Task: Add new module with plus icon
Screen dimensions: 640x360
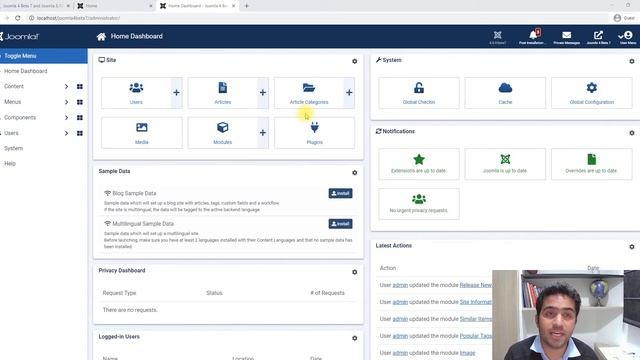Action: pyautogui.click(x=263, y=133)
